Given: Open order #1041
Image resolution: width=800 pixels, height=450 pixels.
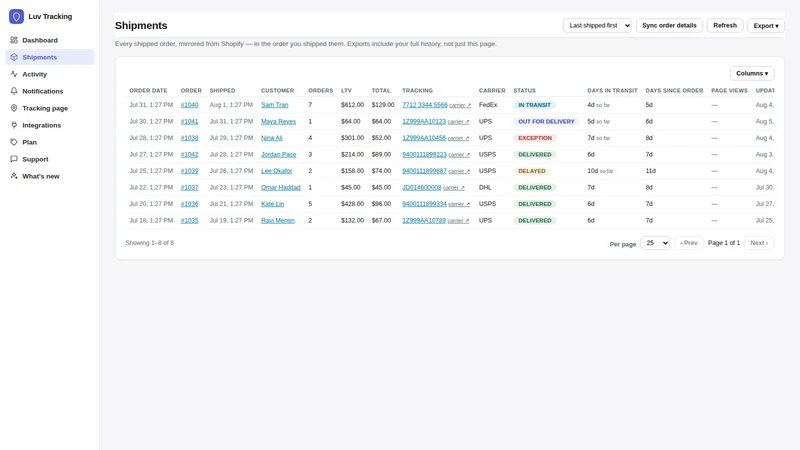Looking at the screenshot, I should [189, 121].
